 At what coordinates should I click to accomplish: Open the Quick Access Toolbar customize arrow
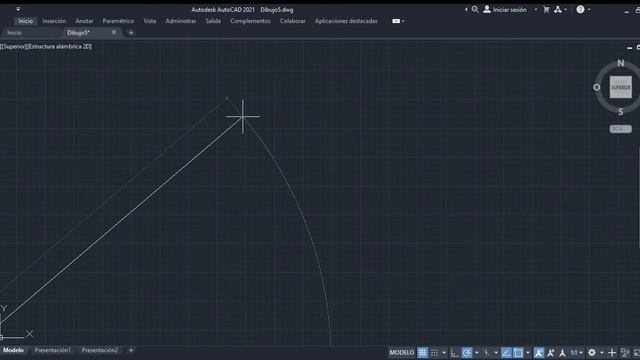pyautogui.click(x=18, y=9)
